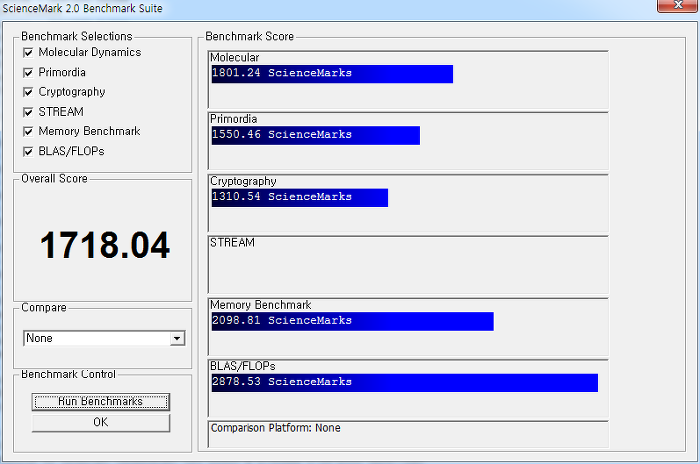Select the Primordia 1550.46 ScienceMarks bar

pos(316,136)
